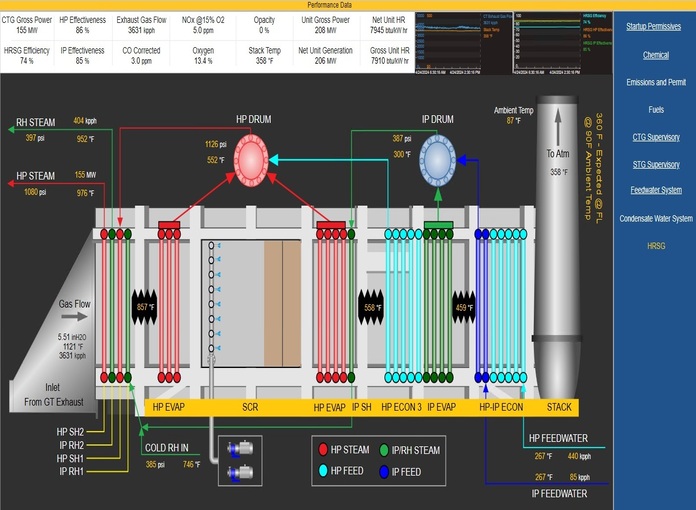The image size is (696, 510).
Task: Click the Oxygen 13.4 % value
Action: pyautogui.click(x=203, y=61)
